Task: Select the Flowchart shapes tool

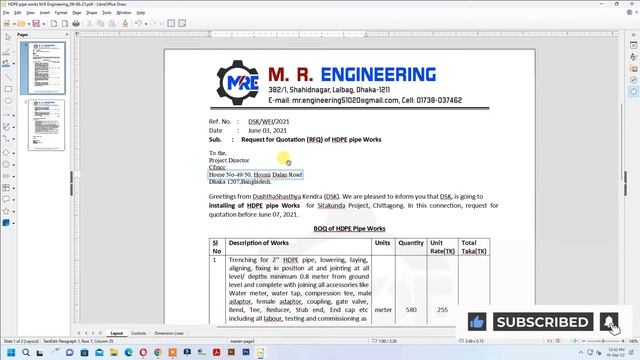Action: [6, 188]
